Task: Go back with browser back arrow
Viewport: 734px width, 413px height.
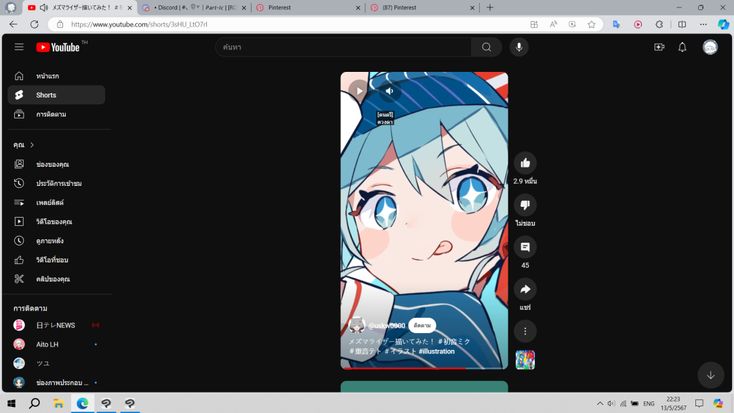Action: pyautogui.click(x=13, y=24)
